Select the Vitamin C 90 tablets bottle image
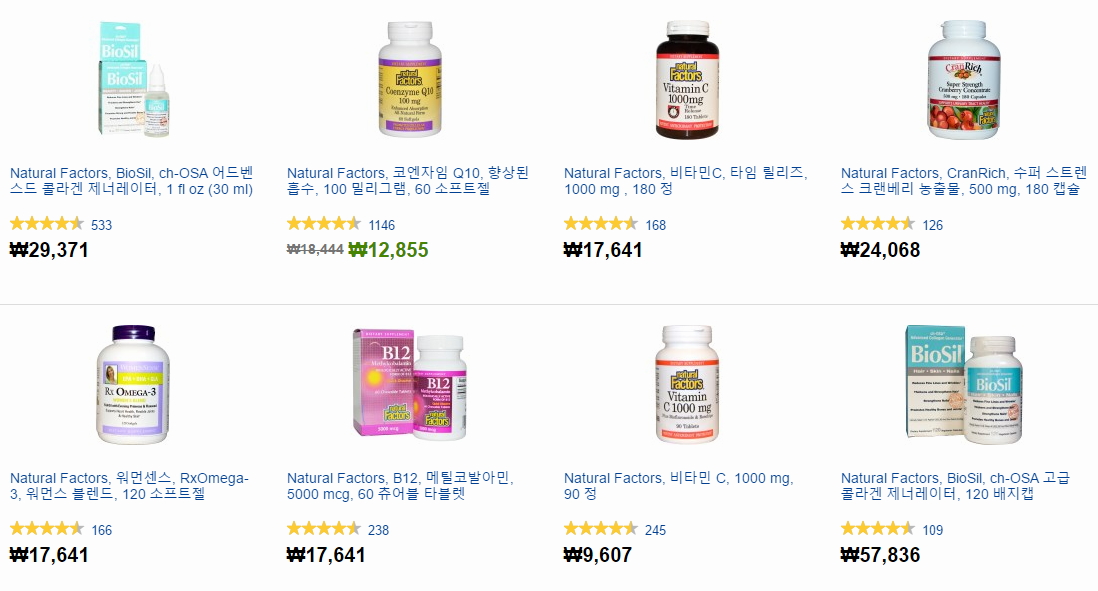Viewport: 1098px width, 591px height. [687, 384]
